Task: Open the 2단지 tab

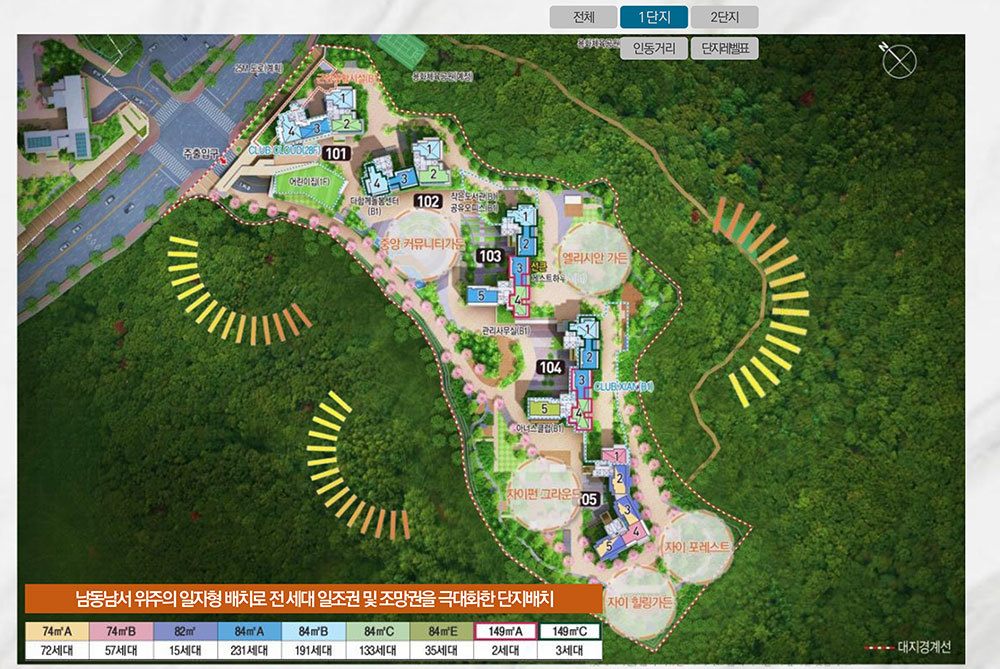Action: pyautogui.click(x=725, y=17)
